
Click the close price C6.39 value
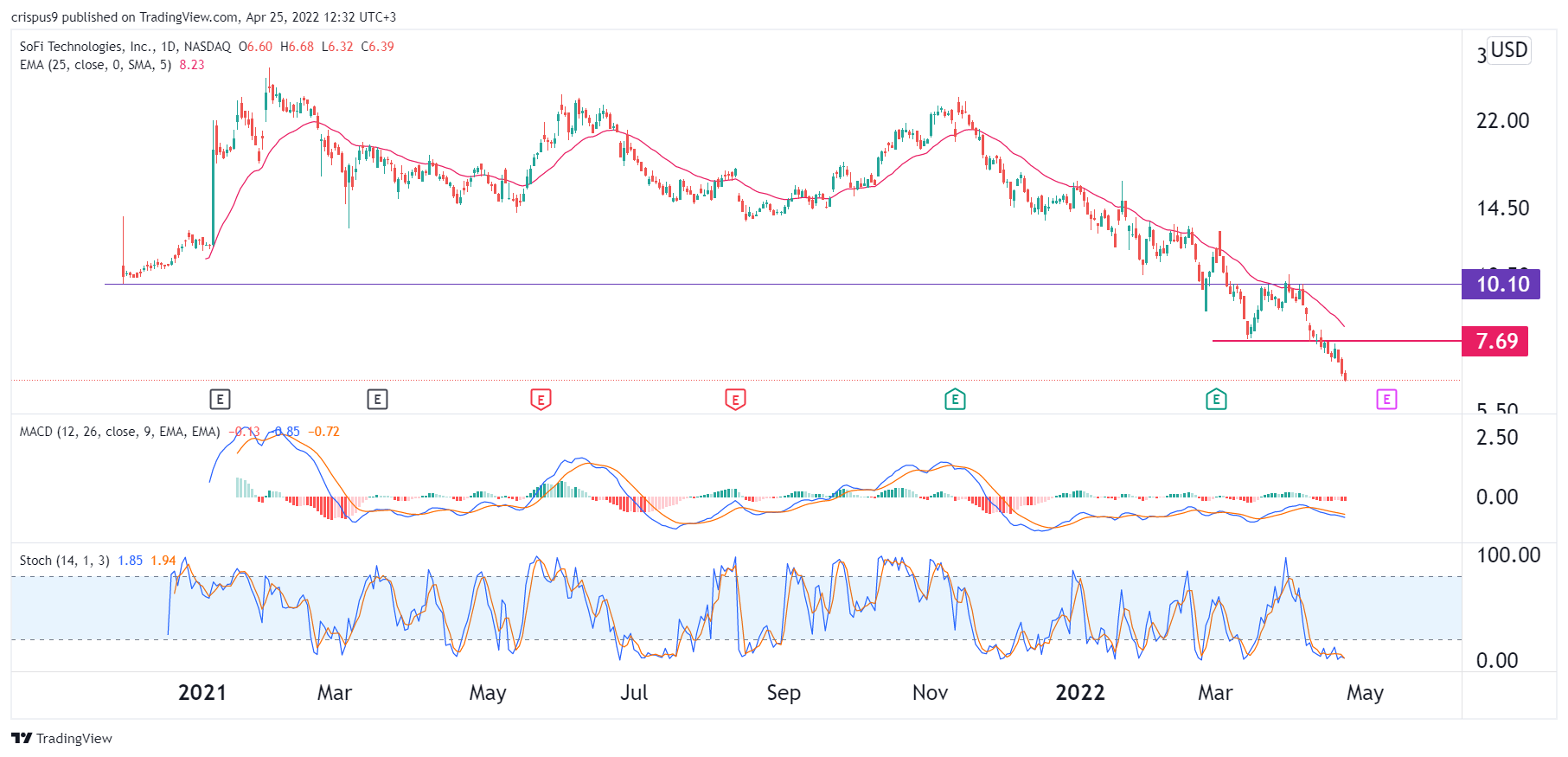click(377, 47)
